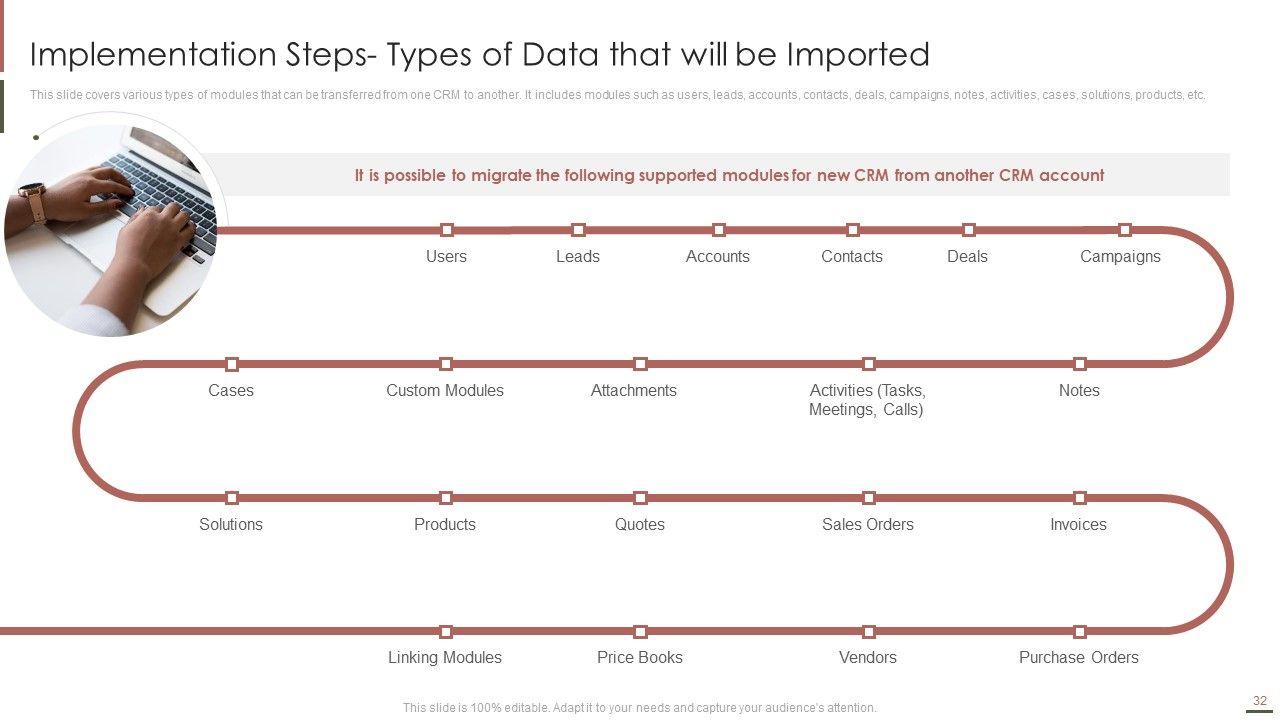Viewport: 1280px width, 720px height.
Task: Select the marker above Vendors
Action: (x=869, y=632)
